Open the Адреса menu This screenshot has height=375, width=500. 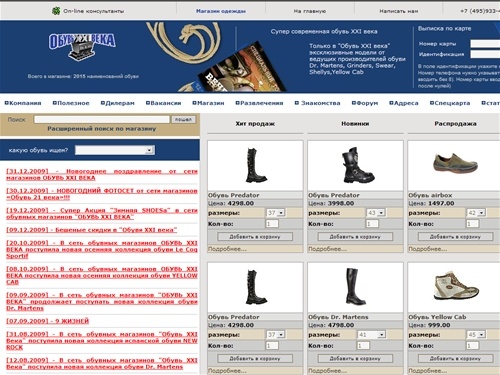pyautogui.click(x=404, y=103)
